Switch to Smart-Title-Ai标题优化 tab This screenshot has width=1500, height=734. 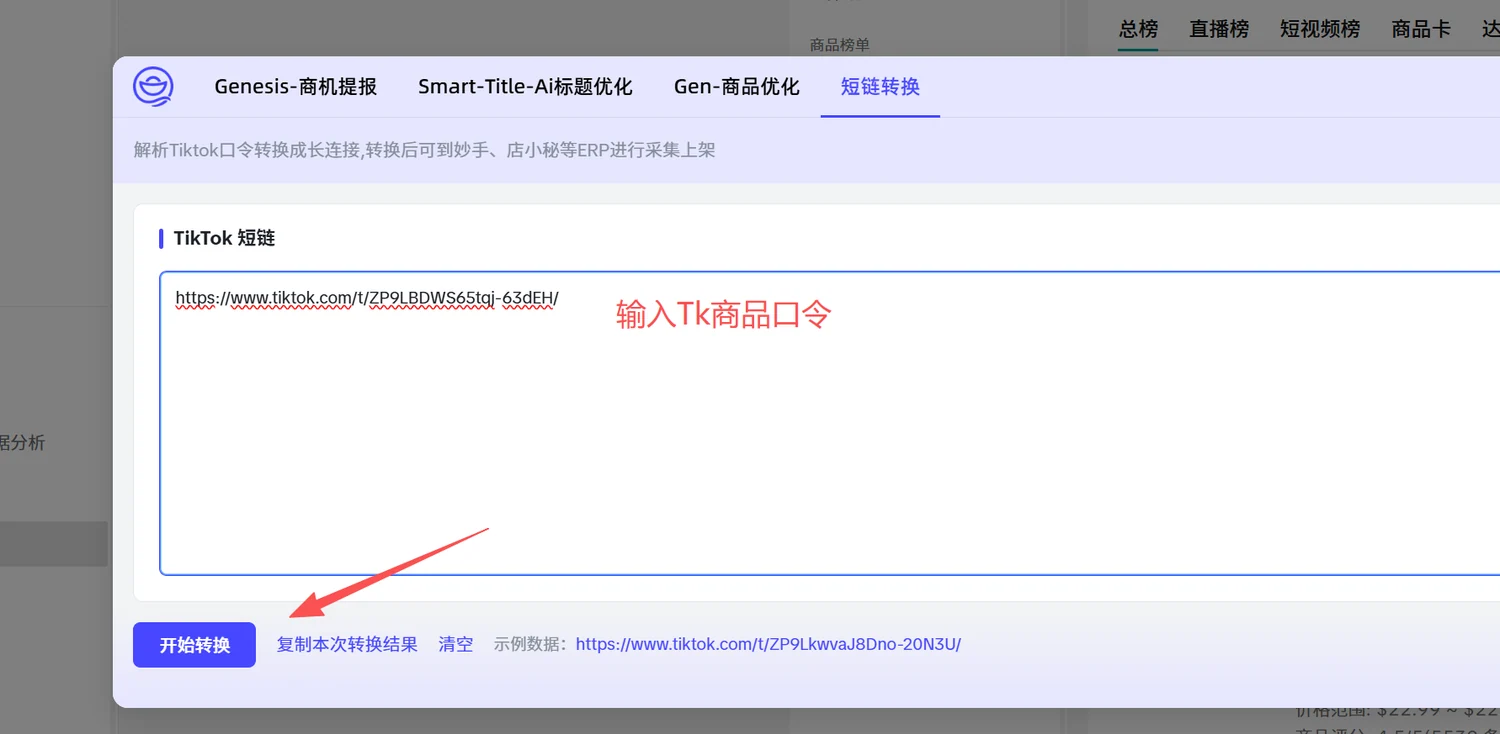pyautogui.click(x=525, y=87)
